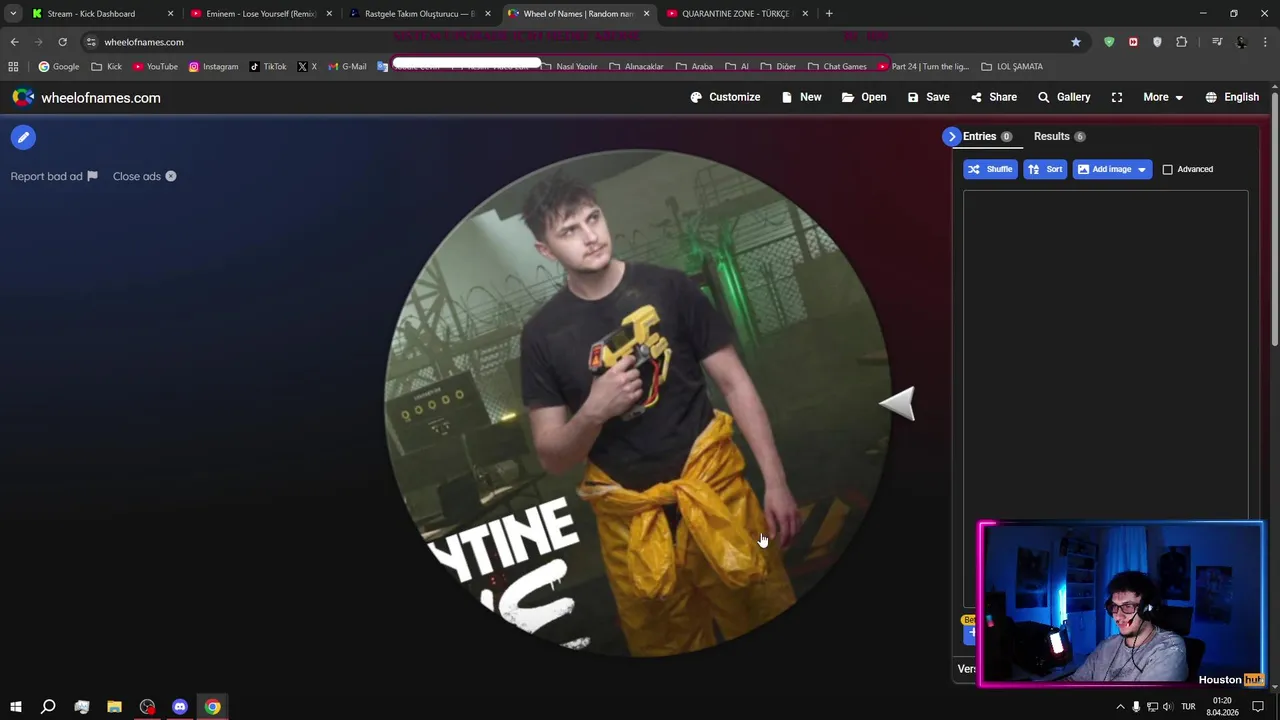The height and width of the screenshot is (720, 1280).
Task: Save the current wheel
Action: coord(928,97)
